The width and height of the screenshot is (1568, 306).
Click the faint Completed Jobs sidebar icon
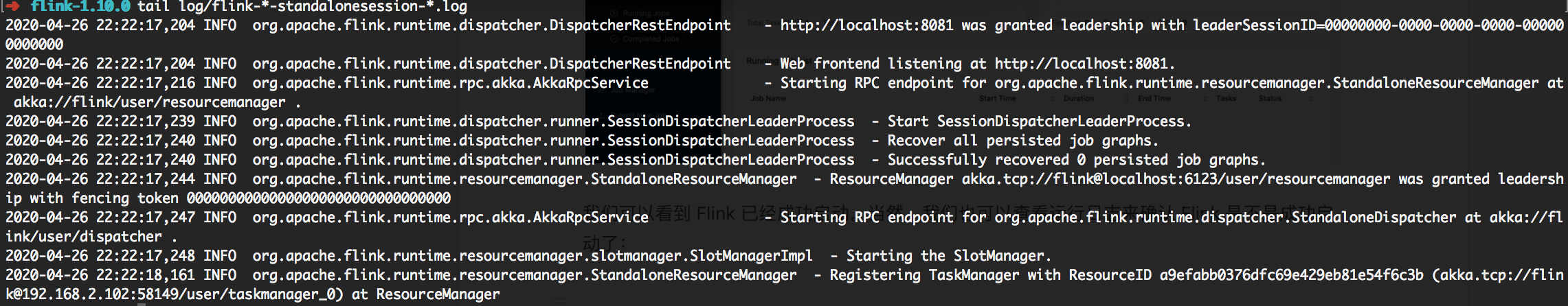point(615,39)
